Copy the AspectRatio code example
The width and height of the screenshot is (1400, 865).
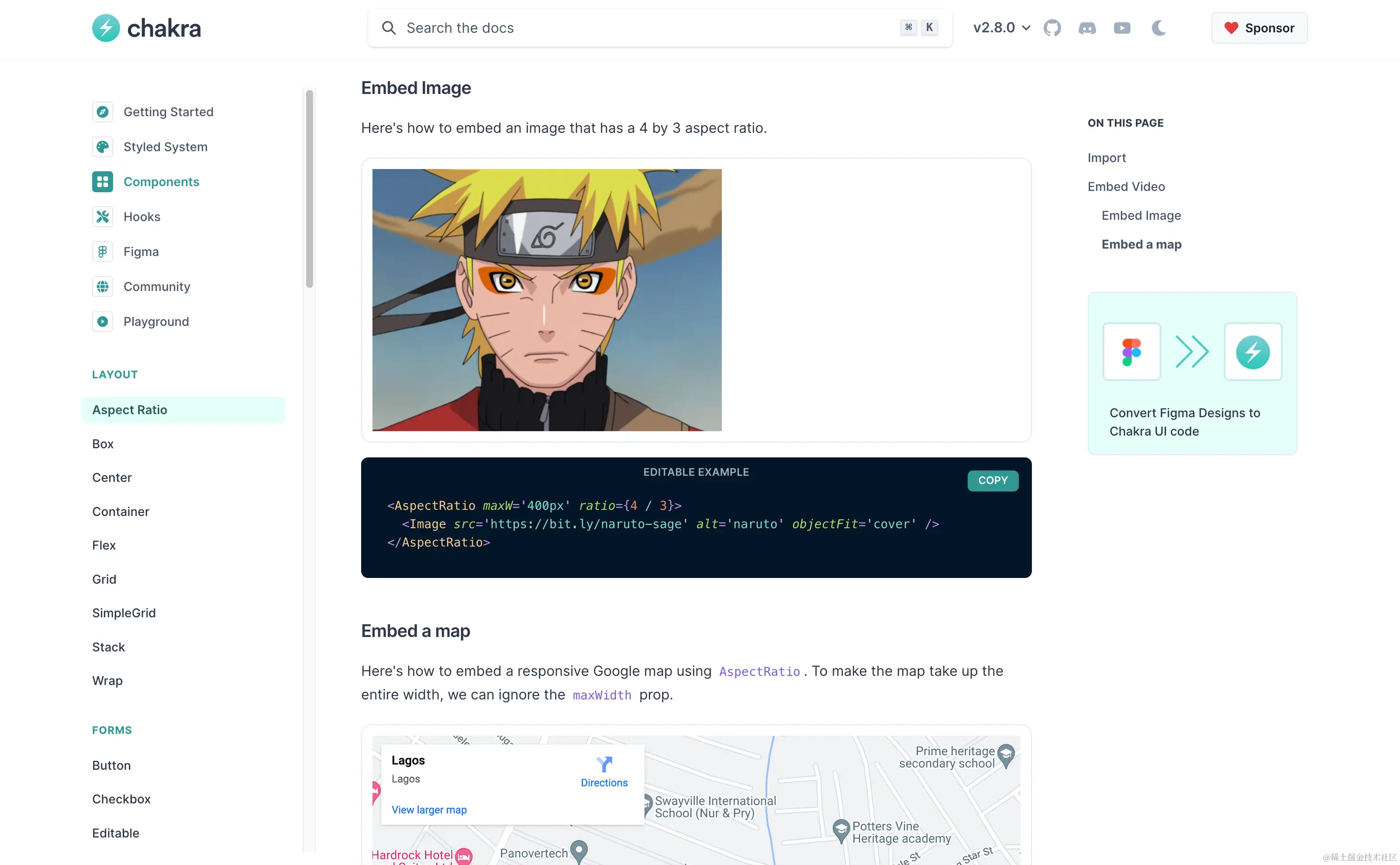(x=992, y=481)
